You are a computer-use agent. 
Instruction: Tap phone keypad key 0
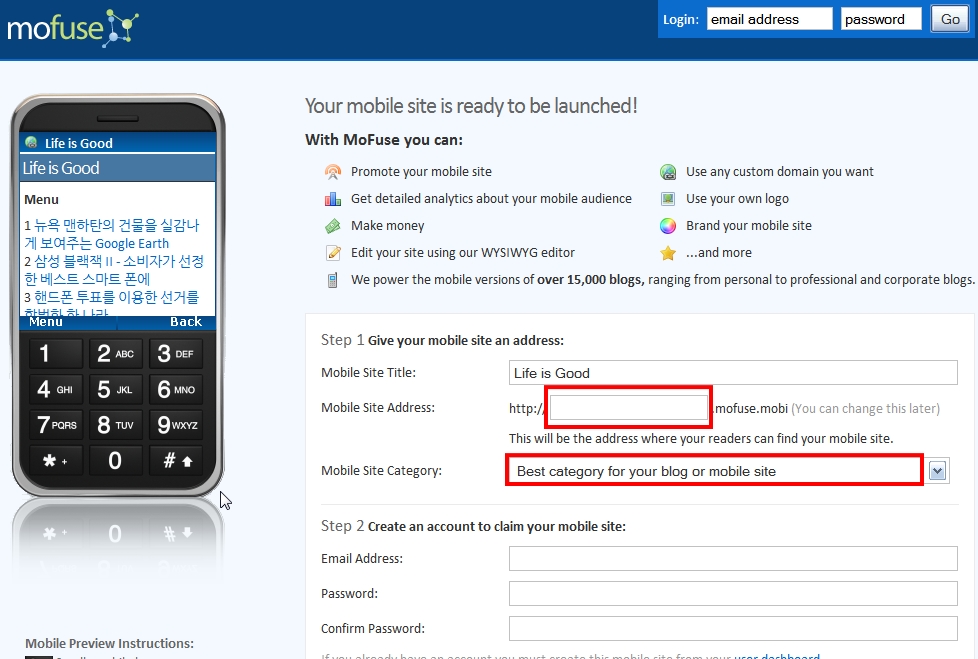point(115,461)
